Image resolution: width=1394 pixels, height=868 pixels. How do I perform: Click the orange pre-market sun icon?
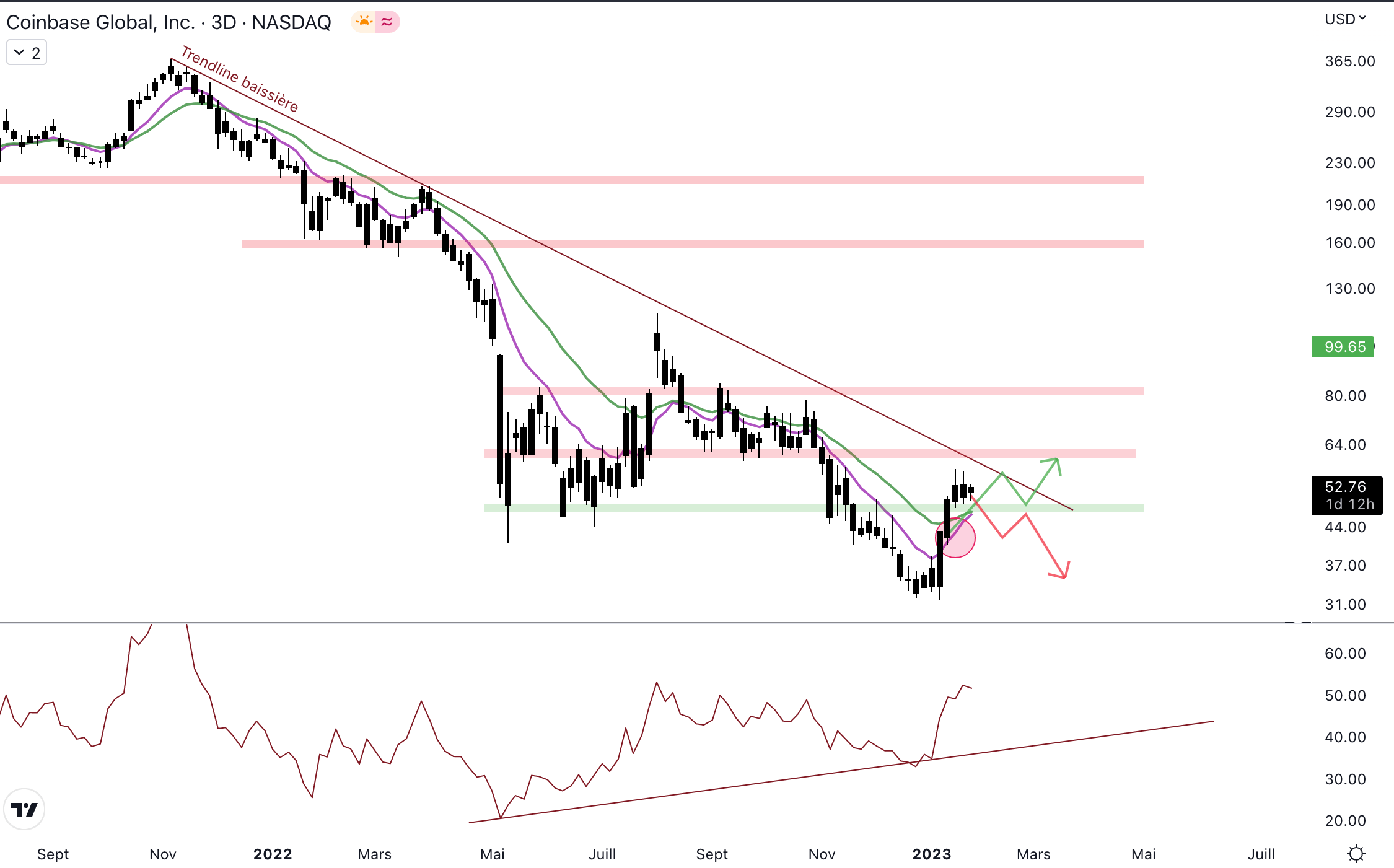click(364, 22)
